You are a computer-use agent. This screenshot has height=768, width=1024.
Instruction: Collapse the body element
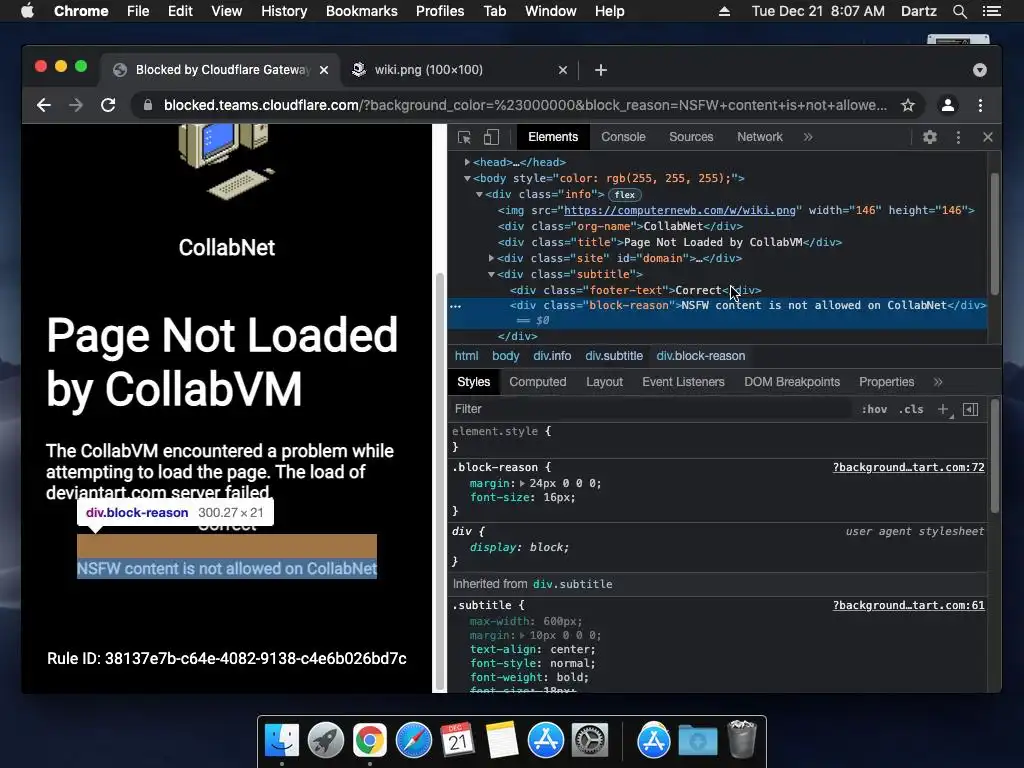(467, 178)
